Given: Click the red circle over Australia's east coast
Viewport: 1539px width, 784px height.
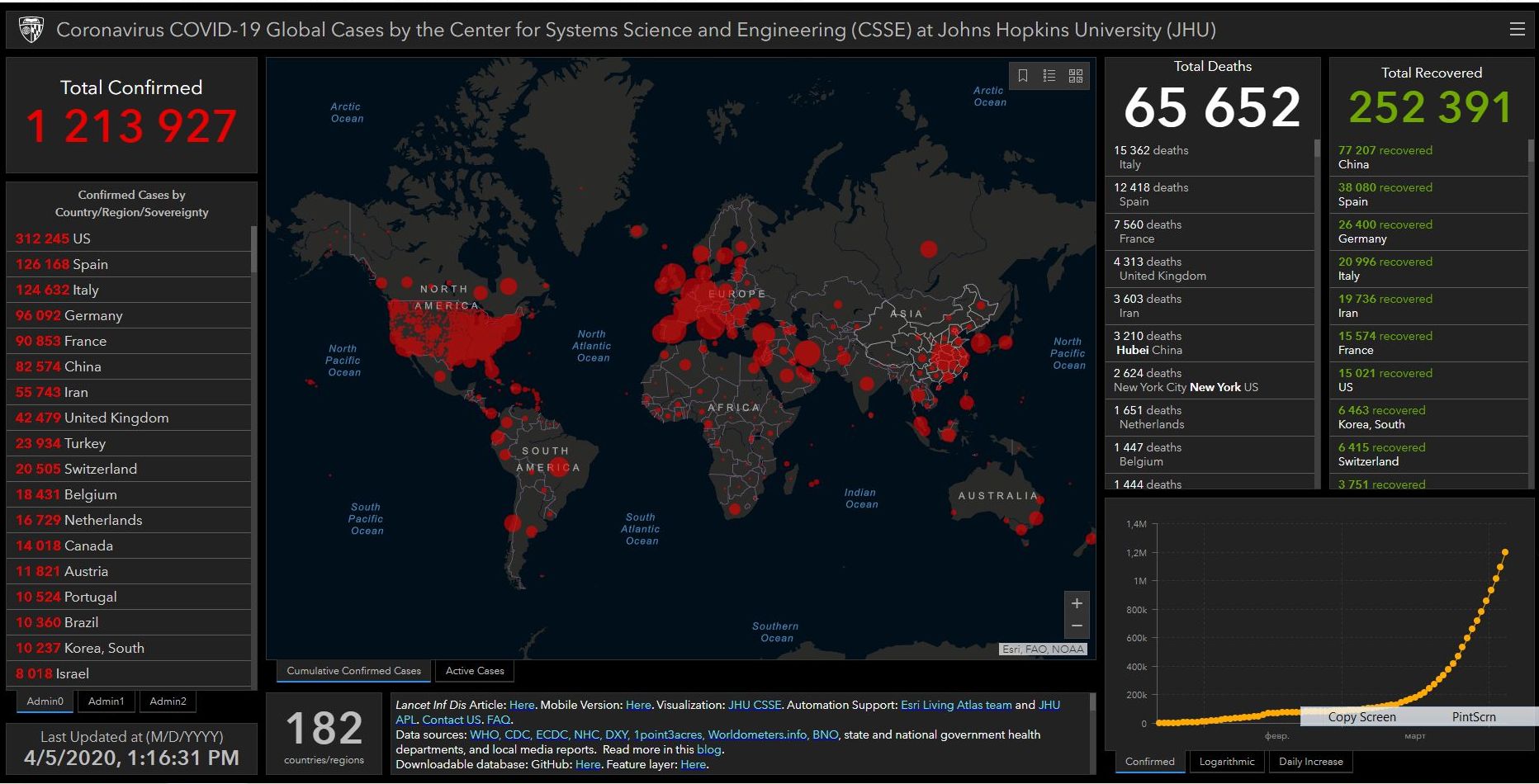Looking at the screenshot, I should (1036, 518).
